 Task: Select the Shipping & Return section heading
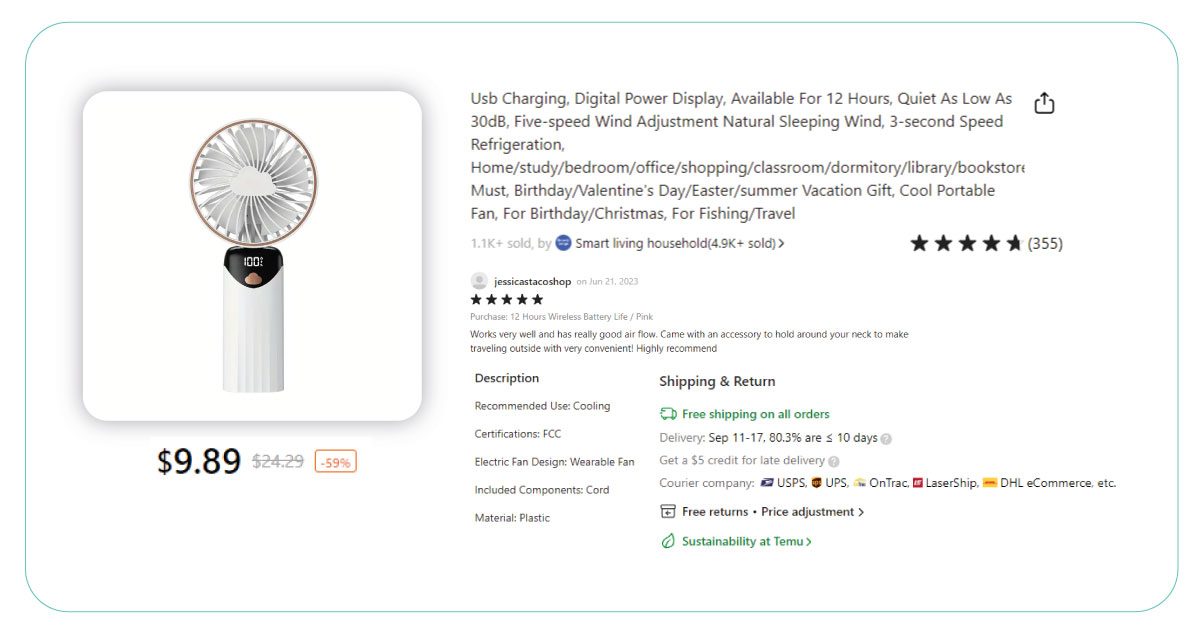tap(717, 381)
